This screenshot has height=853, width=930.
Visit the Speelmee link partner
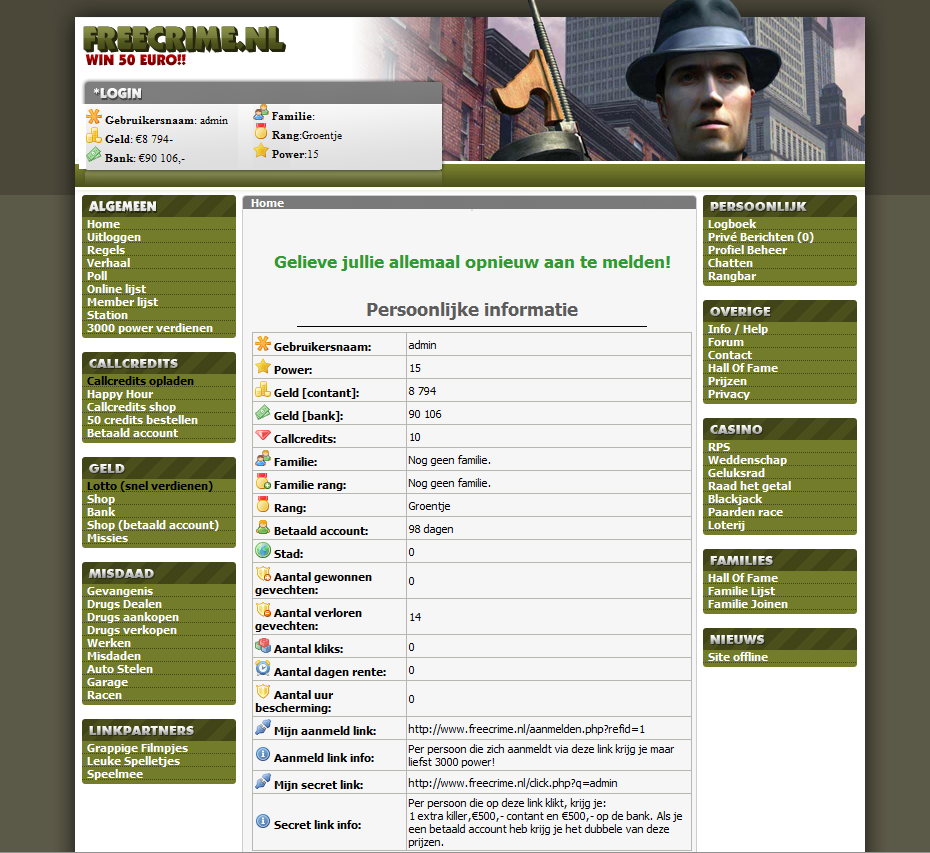114,774
